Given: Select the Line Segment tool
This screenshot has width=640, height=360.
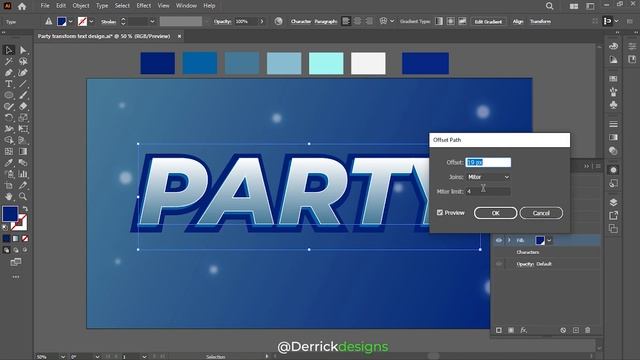Looking at the screenshot, I should (23, 84).
